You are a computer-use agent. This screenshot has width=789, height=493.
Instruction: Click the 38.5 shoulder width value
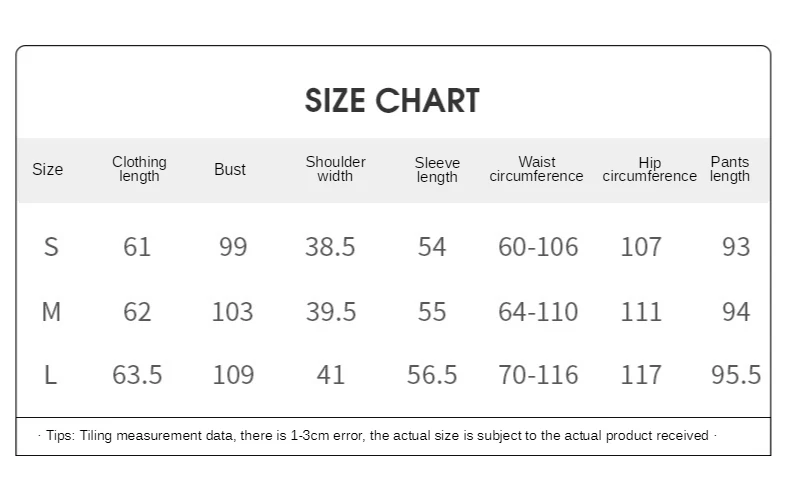click(x=331, y=247)
